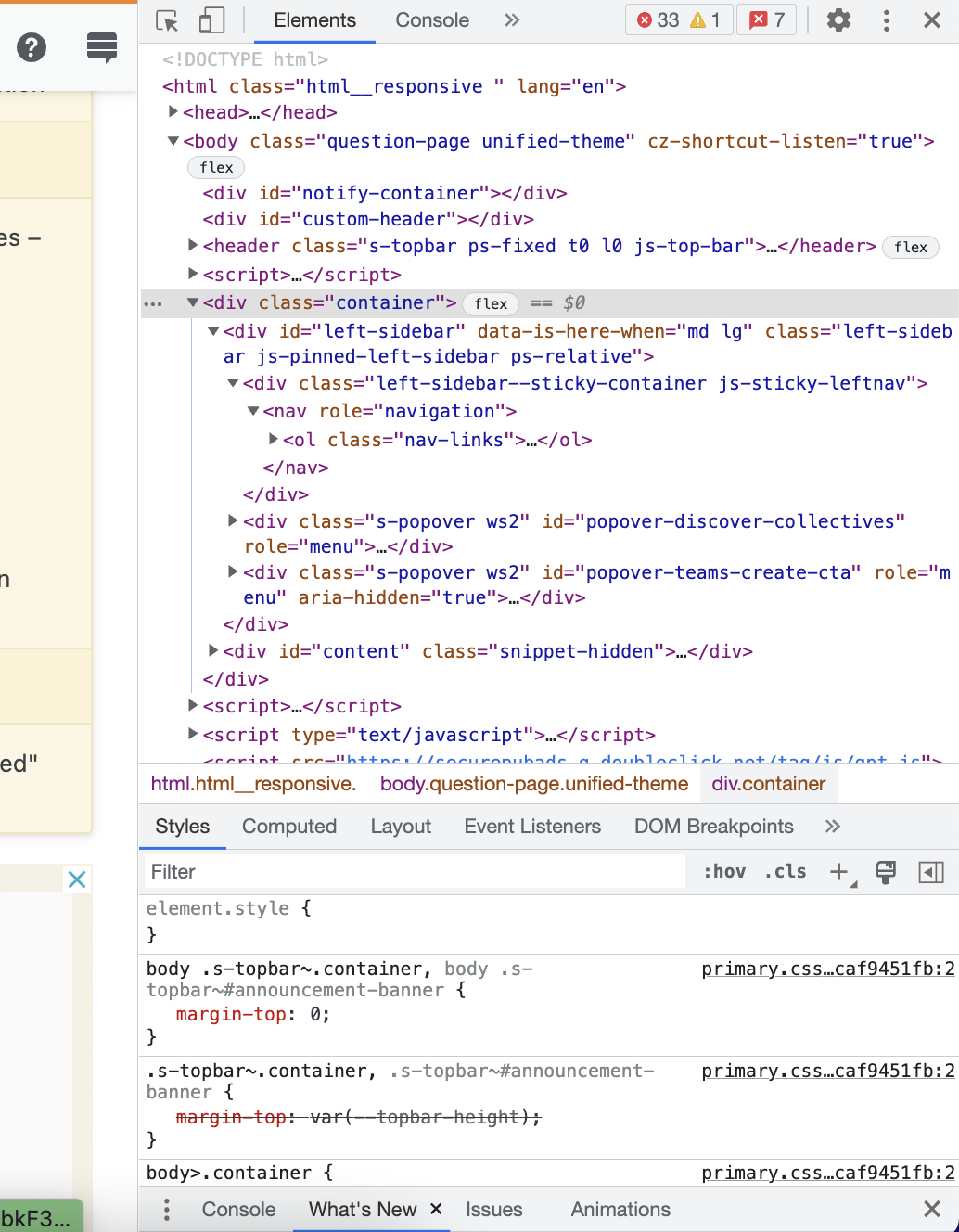Open primary.css link for body>.container
Viewport: 959px width, 1232px height.
coord(828,1173)
